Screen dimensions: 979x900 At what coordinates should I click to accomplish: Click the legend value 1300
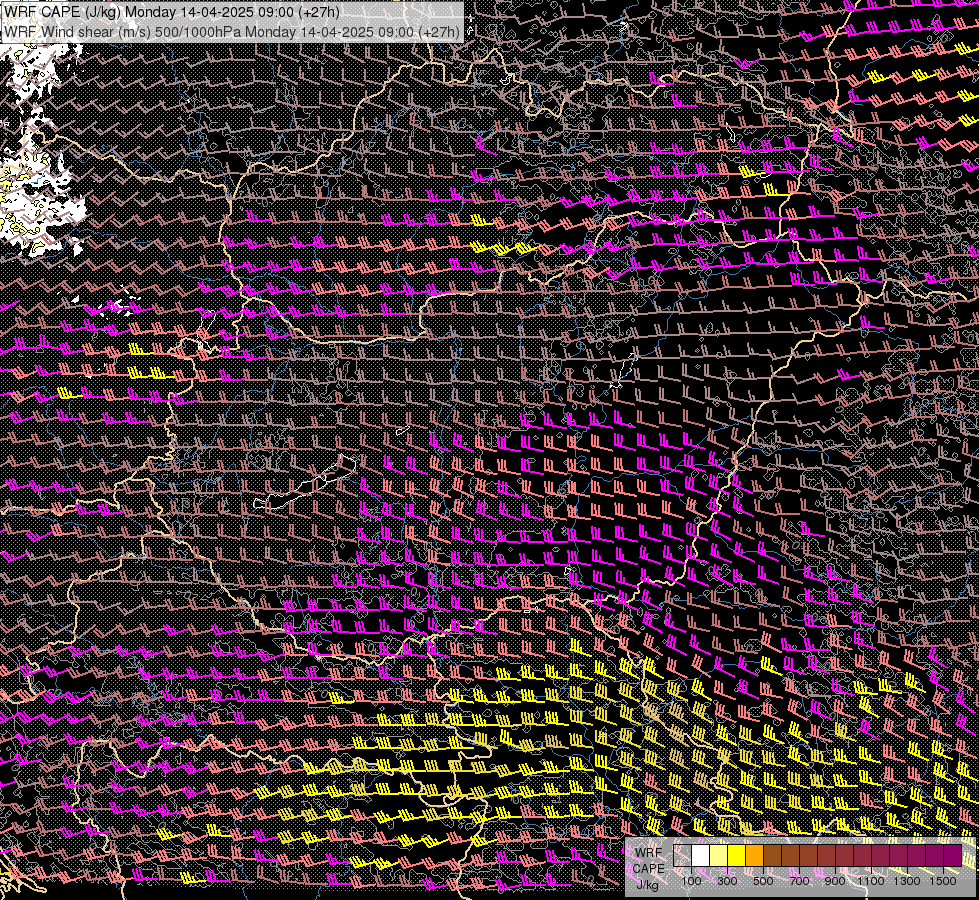coord(907,881)
